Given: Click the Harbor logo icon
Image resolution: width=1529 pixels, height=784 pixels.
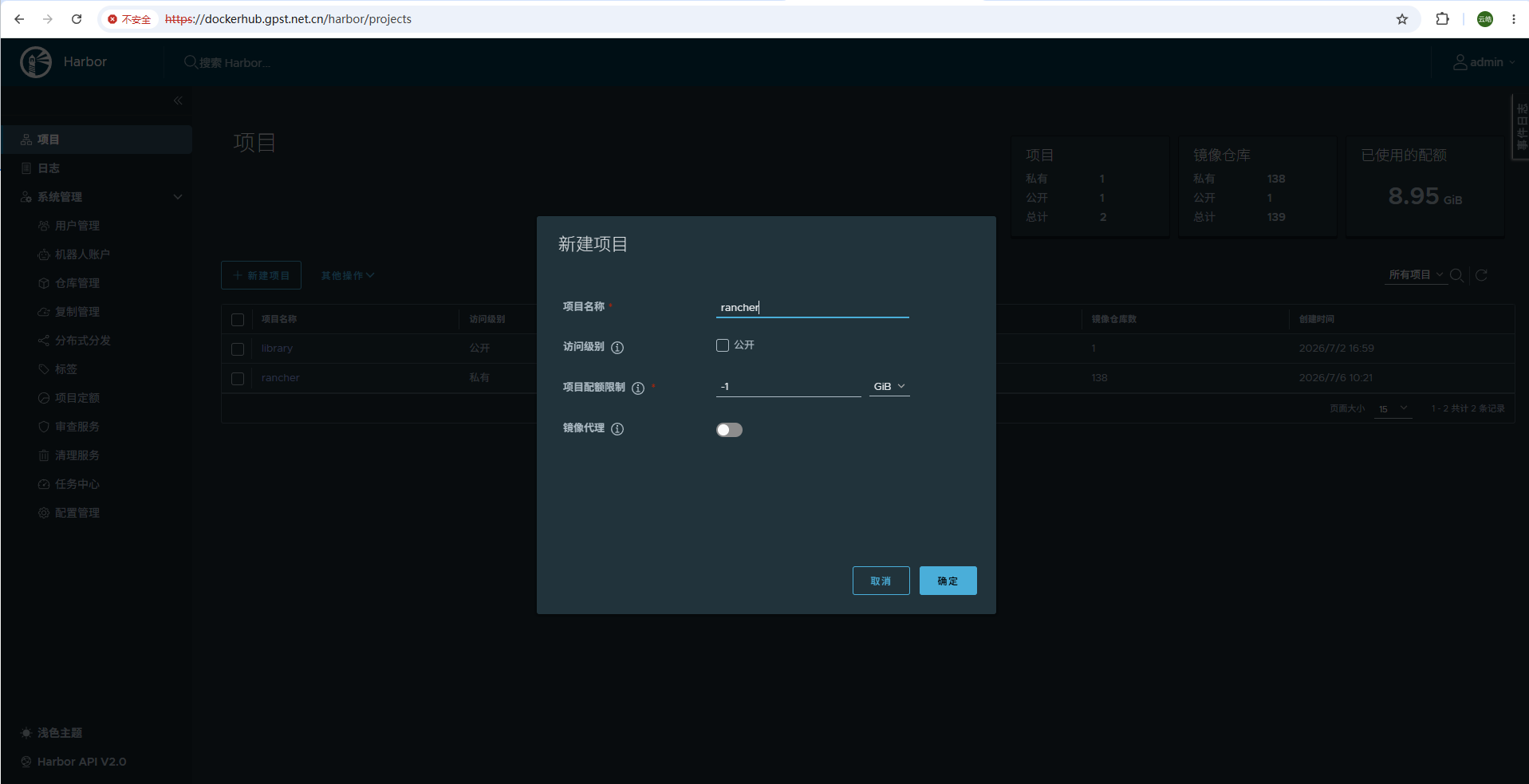Looking at the screenshot, I should point(36,62).
